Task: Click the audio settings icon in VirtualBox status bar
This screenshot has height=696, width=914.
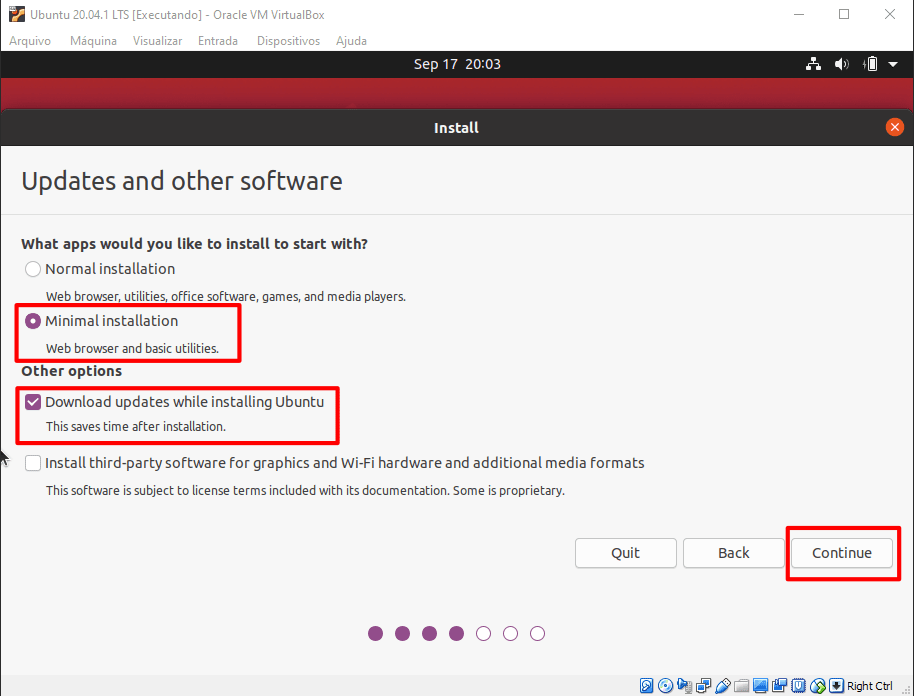Action: pos(684,686)
